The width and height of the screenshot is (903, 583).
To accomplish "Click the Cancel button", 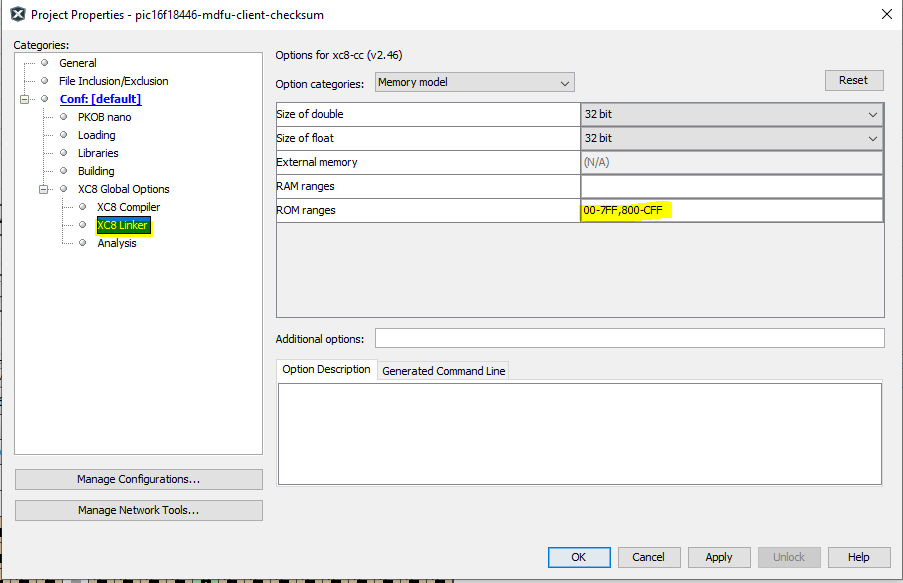I will 648,557.
